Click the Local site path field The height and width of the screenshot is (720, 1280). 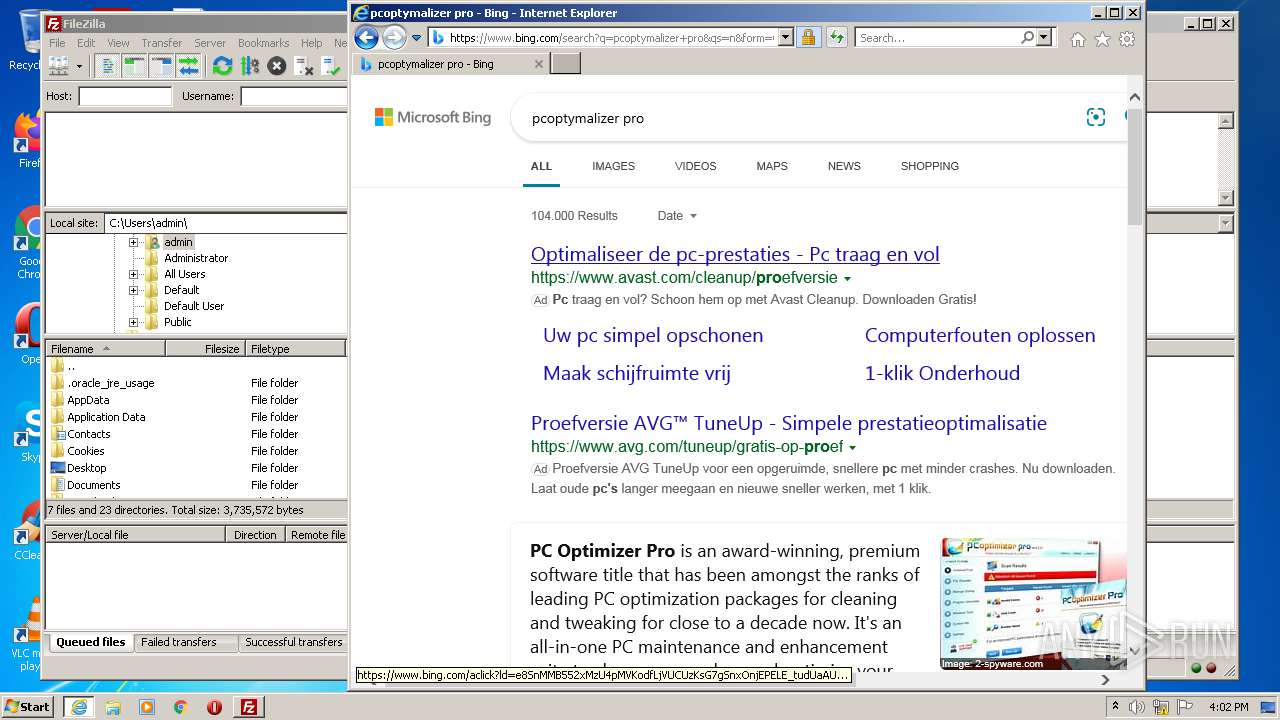226,223
